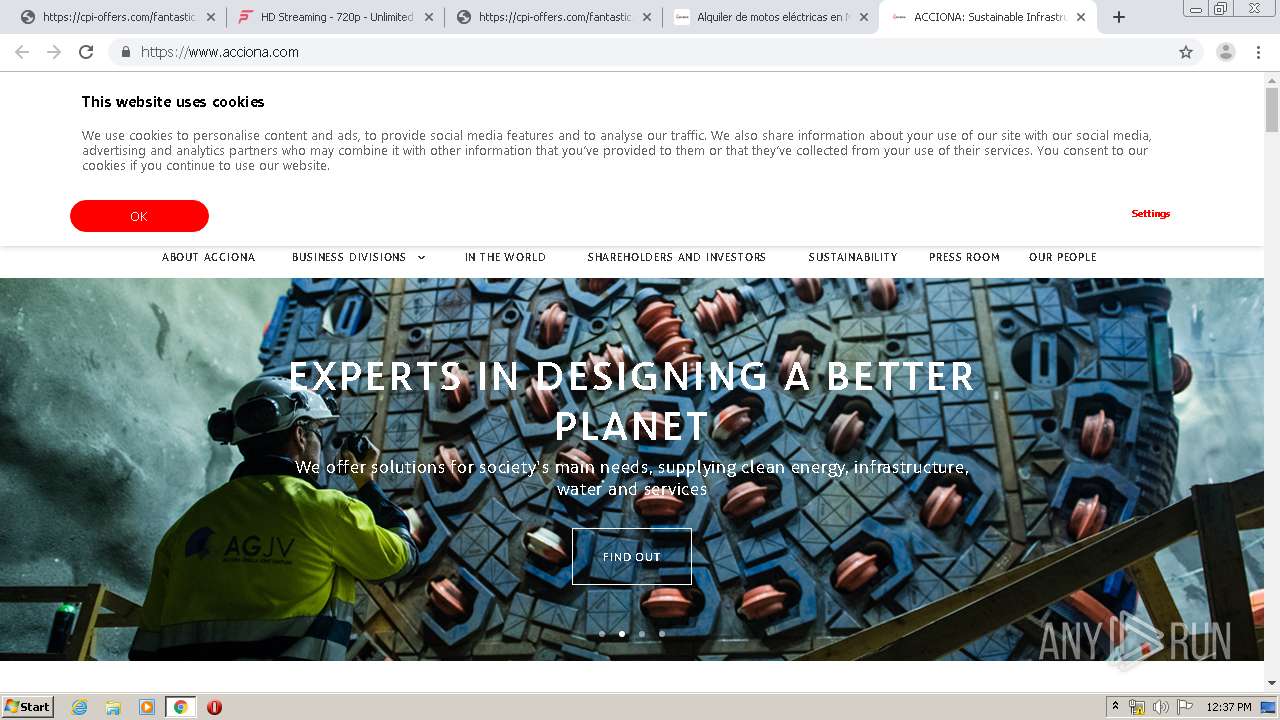
Task: Click the volume speaker tray icon
Action: 1161,707
